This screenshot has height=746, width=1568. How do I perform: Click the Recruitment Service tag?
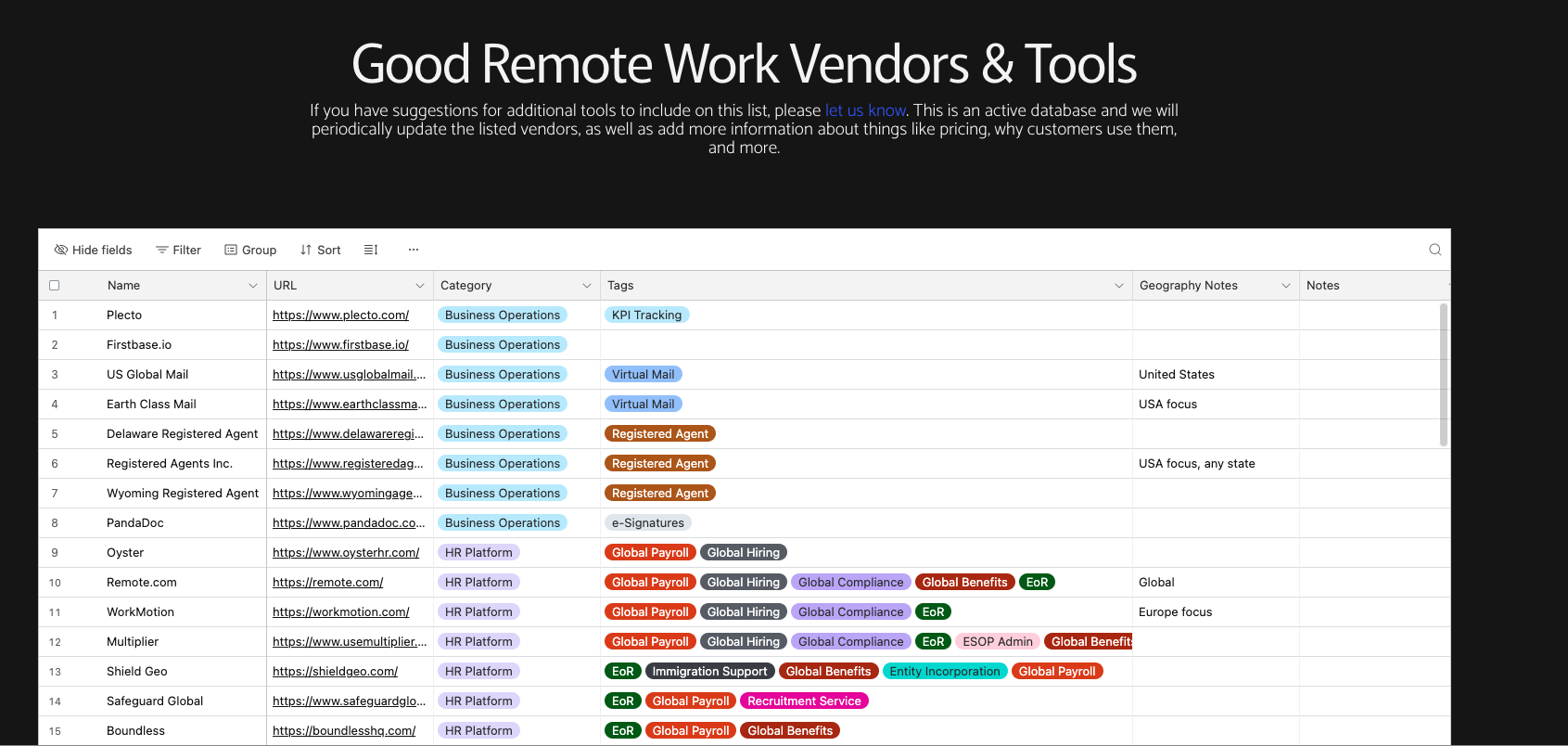click(x=804, y=701)
